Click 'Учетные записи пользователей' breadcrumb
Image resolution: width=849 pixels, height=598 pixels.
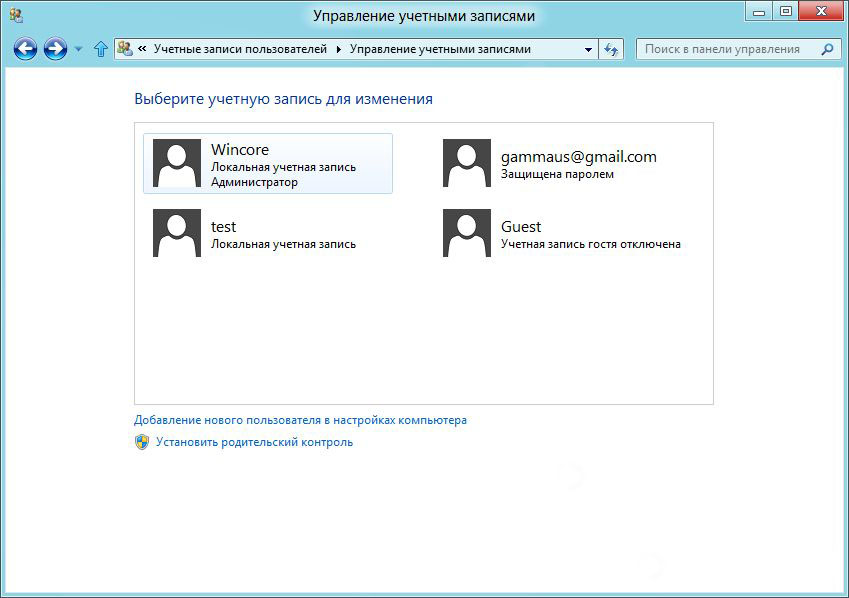point(240,49)
